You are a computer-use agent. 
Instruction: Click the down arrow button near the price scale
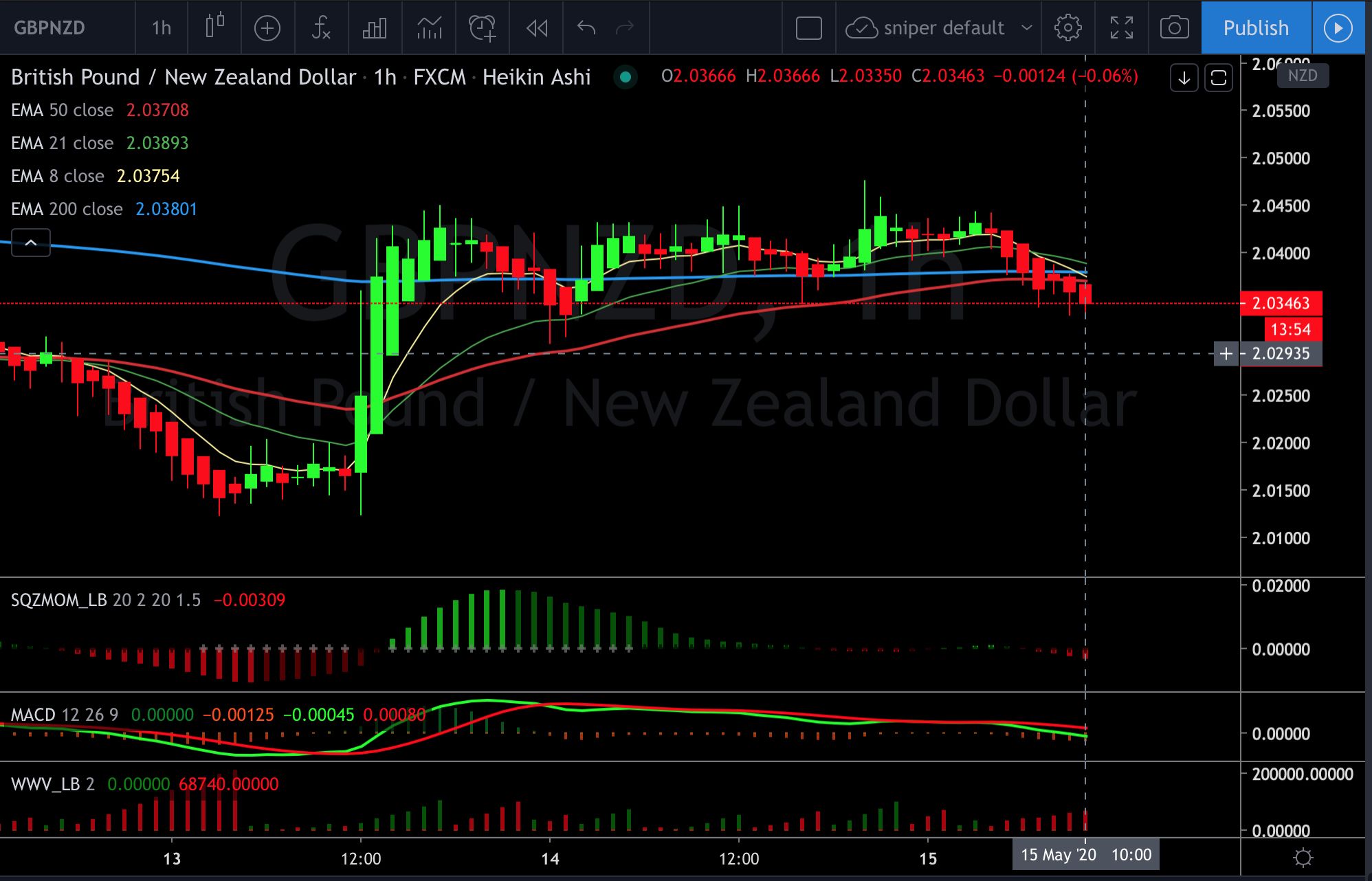coord(1184,78)
